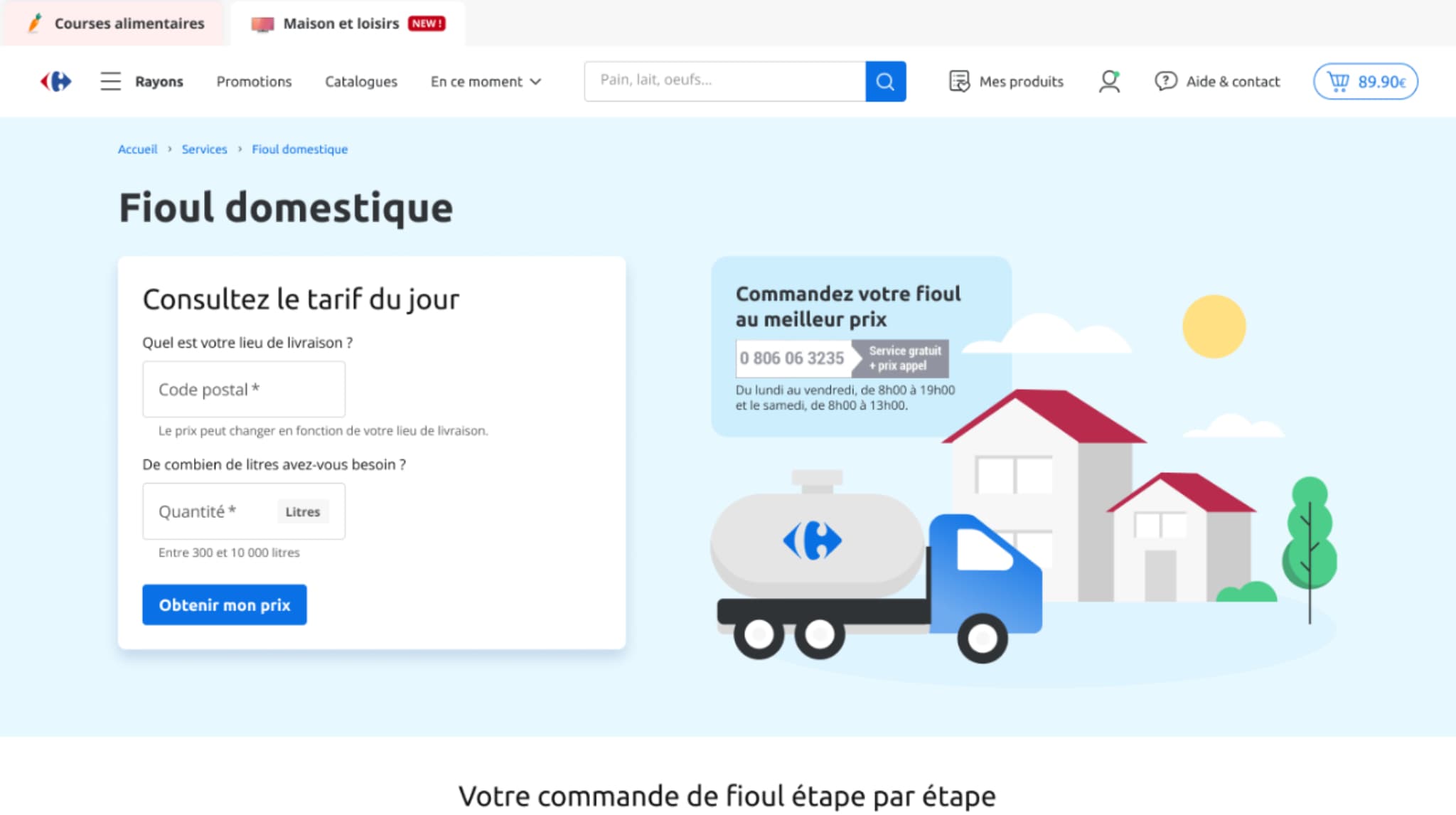This screenshot has width=1456, height=815.
Task: Click the Carrefour logo in header
Action: click(x=55, y=81)
